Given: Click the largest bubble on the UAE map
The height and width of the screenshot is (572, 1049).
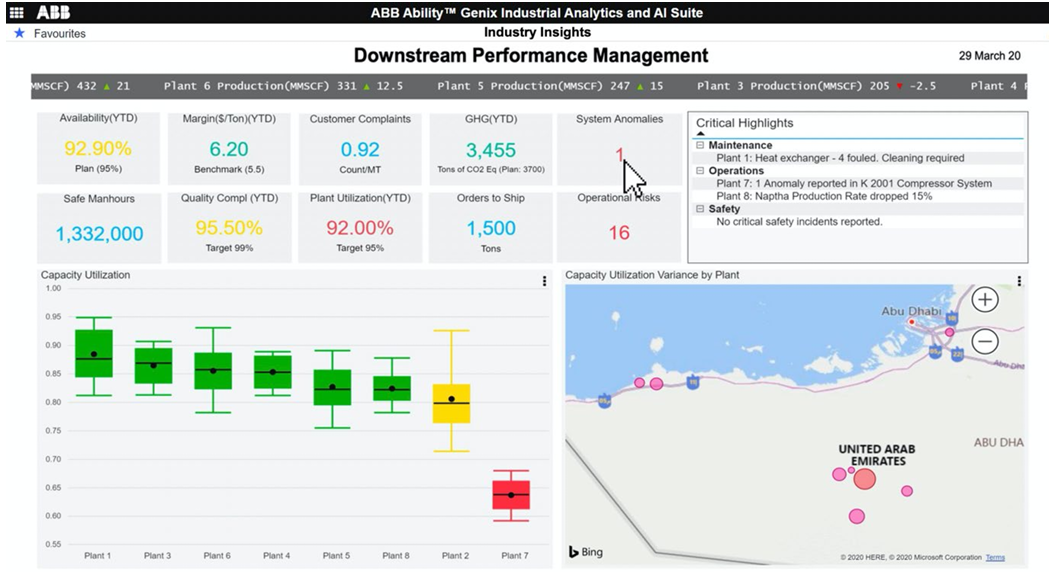Looking at the screenshot, I should coord(864,479).
